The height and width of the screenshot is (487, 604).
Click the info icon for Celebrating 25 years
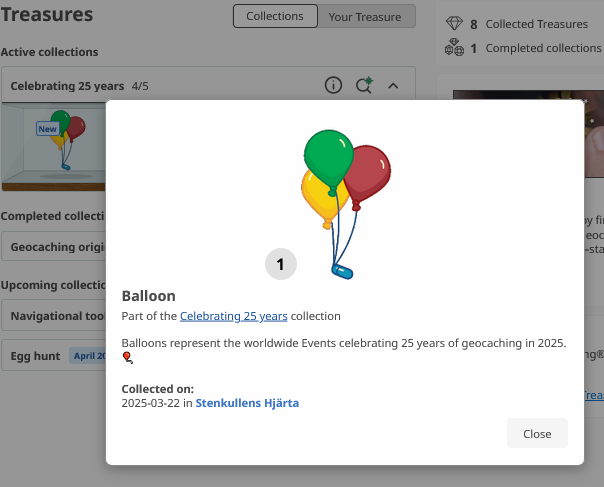[x=333, y=86]
